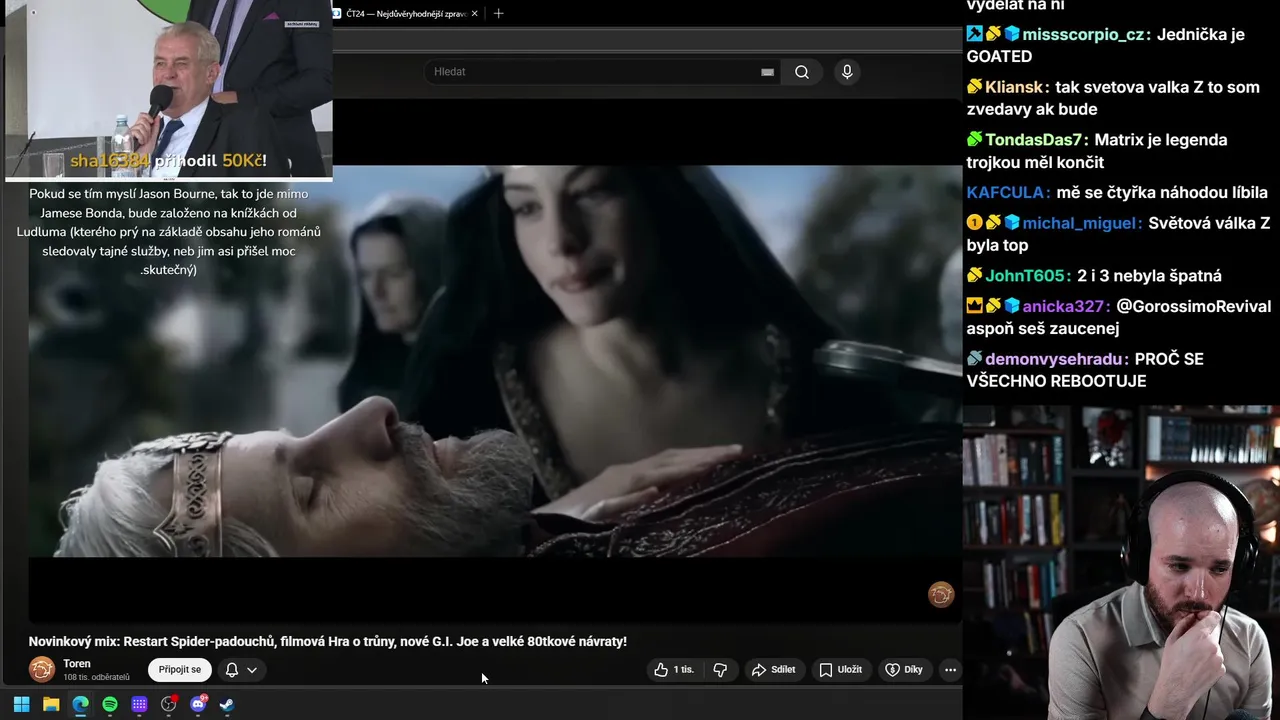Viewport: 1280px width, 720px height.
Task: Open Discord from the taskbar
Action: (x=198, y=704)
